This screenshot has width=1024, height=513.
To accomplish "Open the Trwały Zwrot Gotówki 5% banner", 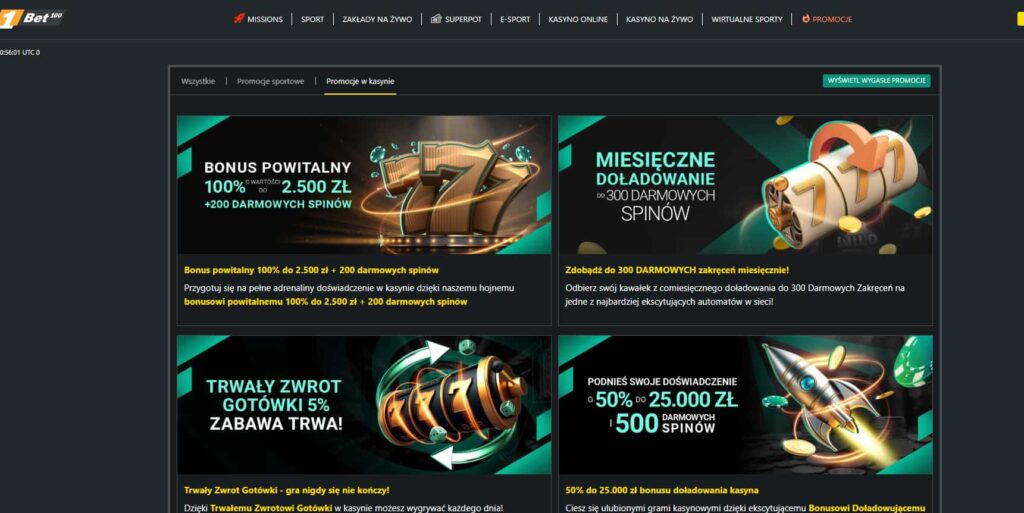I will (364, 405).
